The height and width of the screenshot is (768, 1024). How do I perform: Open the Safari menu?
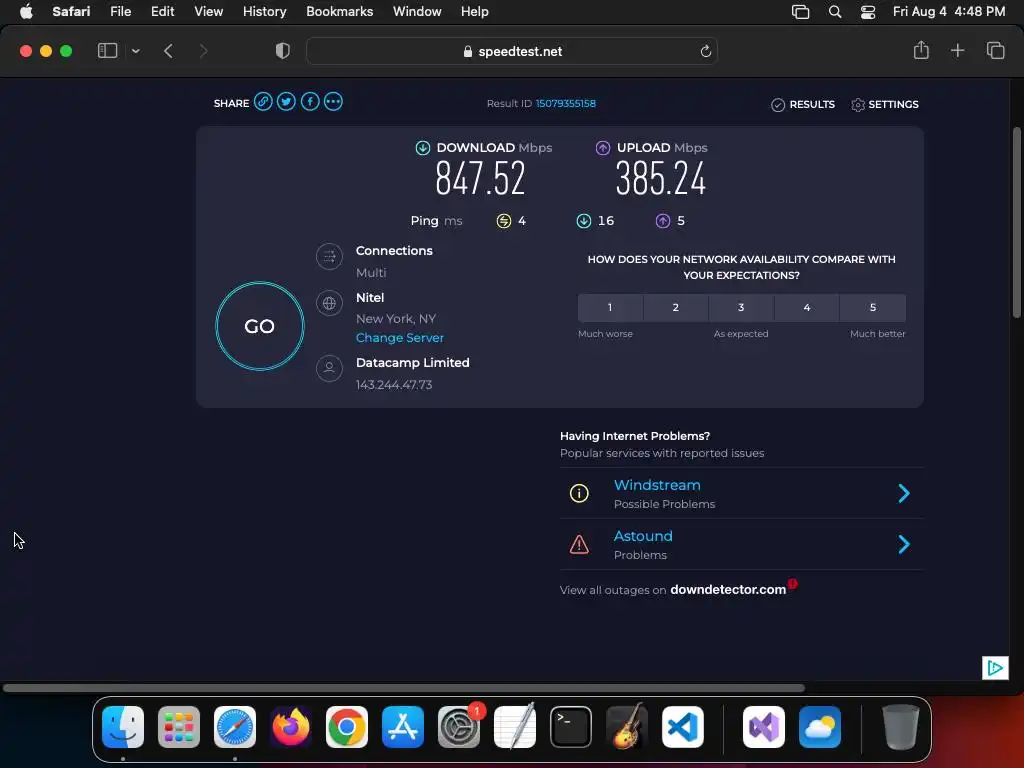71,12
